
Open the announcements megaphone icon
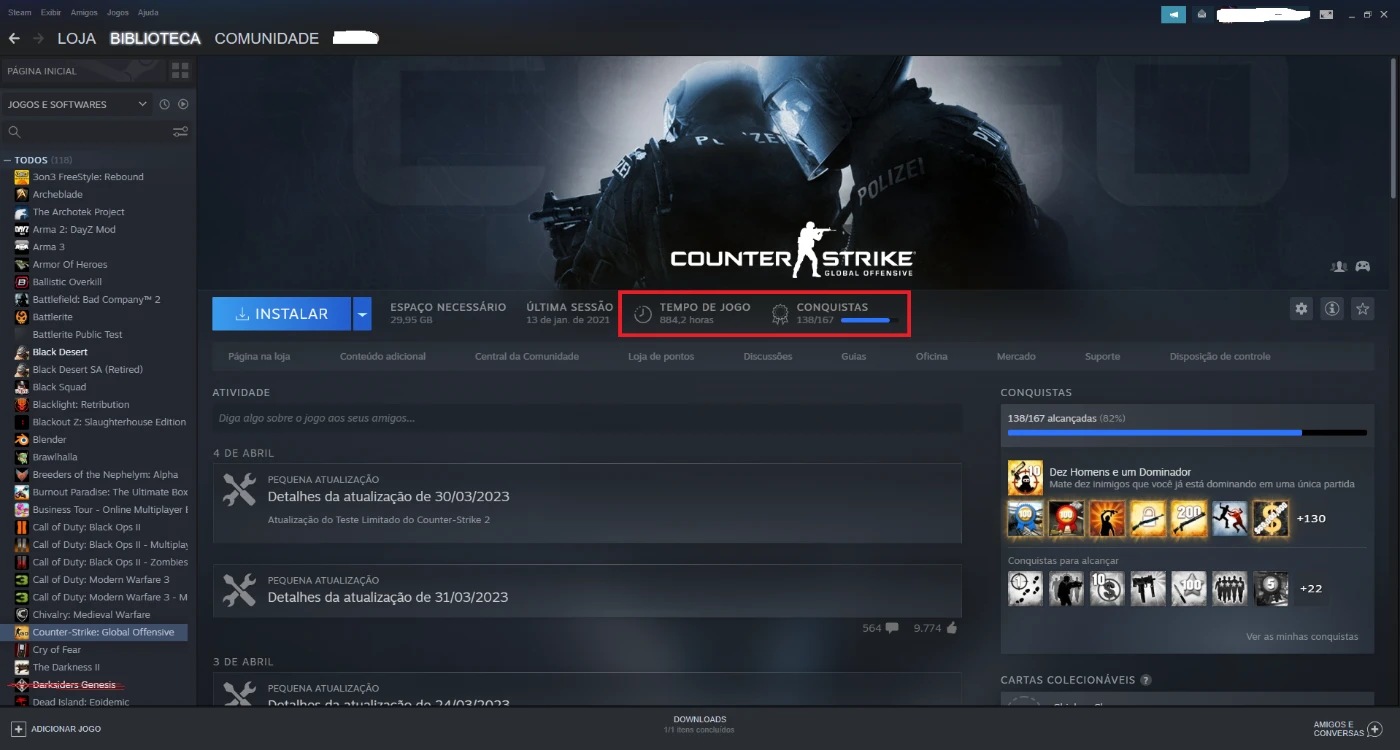pyautogui.click(x=1173, y=14)
